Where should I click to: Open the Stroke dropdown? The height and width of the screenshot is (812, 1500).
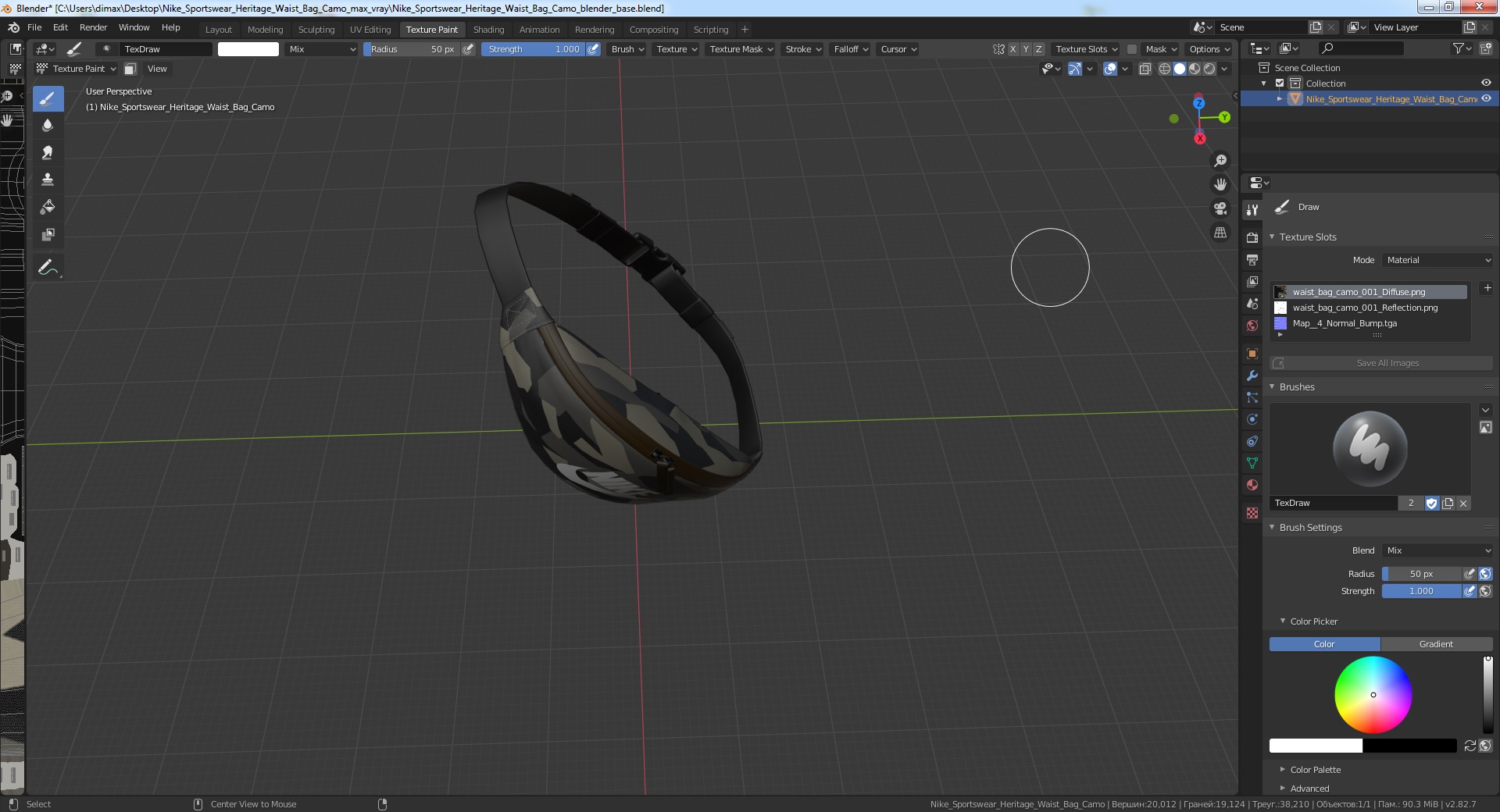(803, 49)
